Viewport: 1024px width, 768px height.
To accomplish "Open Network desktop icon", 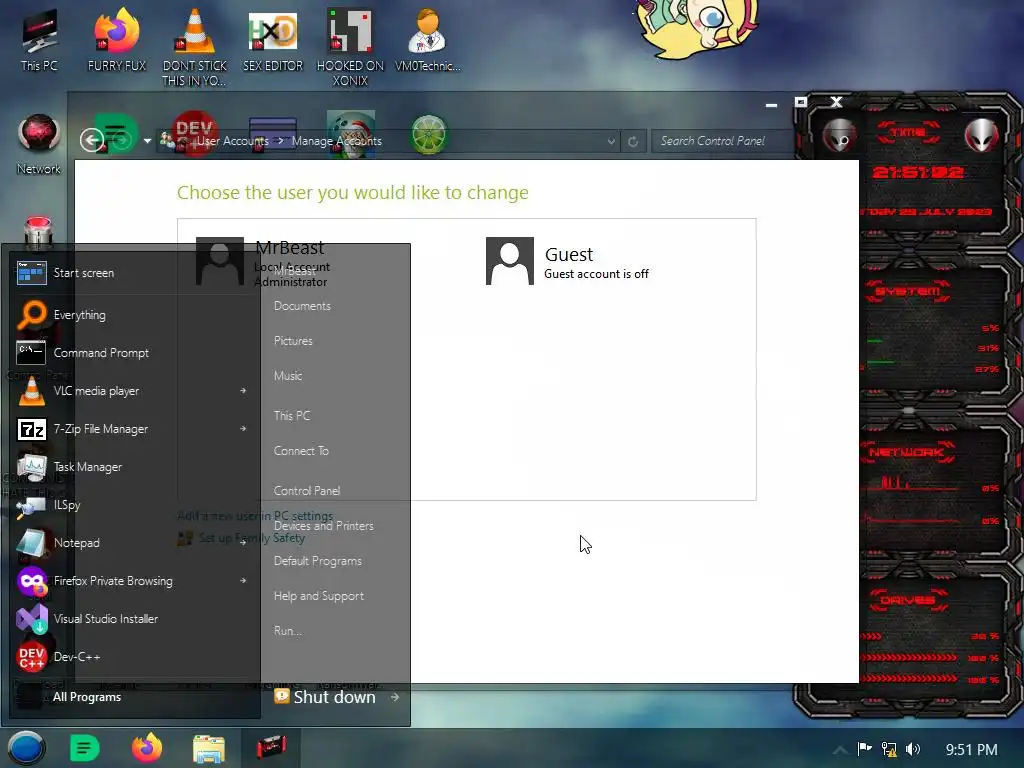I will (x=39, y=145).
